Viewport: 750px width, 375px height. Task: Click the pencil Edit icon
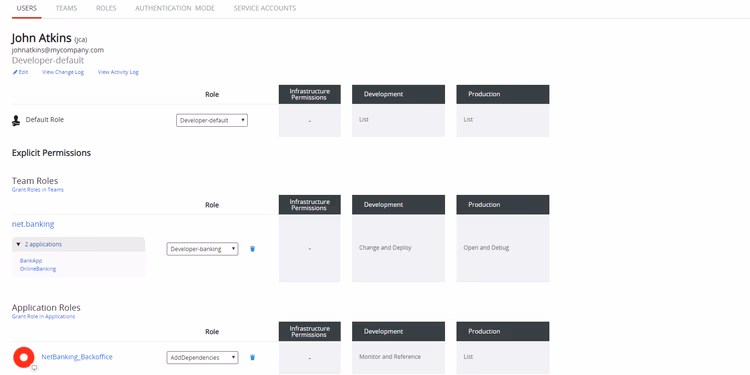tap(15, 72)
